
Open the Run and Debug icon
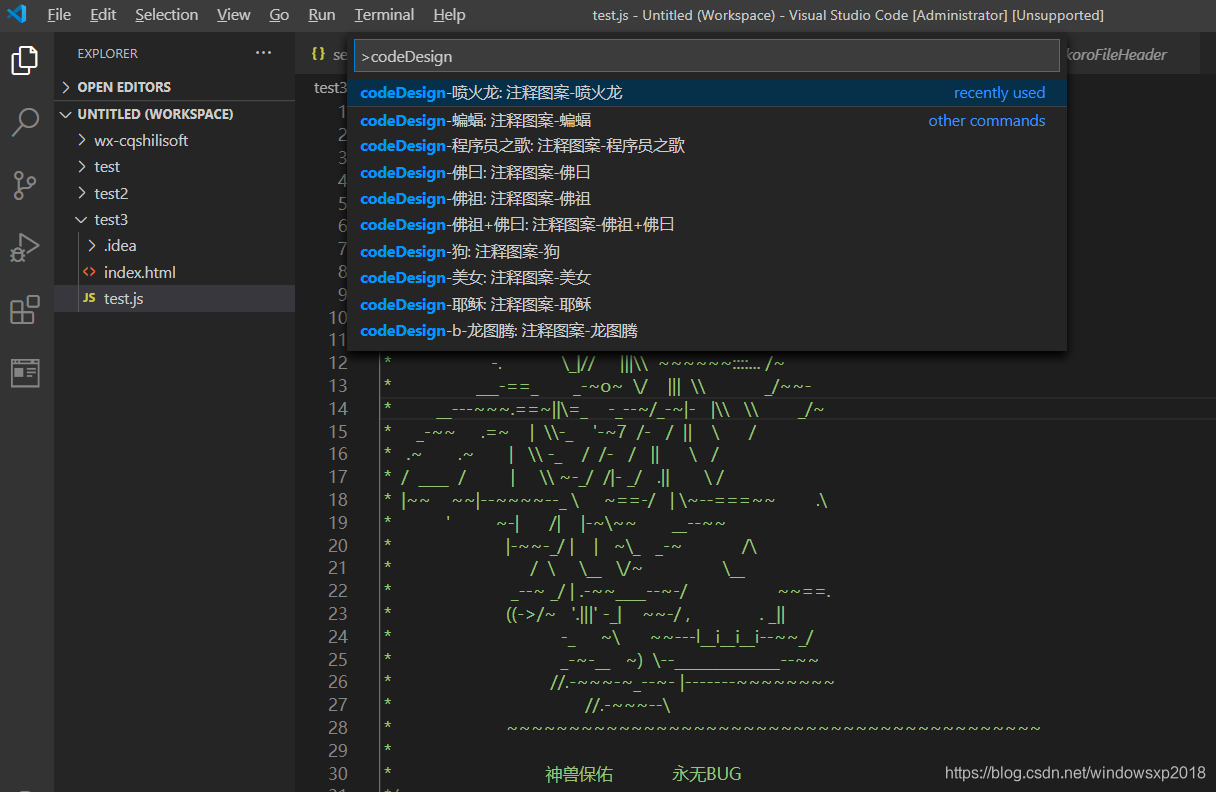click(24, 247)
